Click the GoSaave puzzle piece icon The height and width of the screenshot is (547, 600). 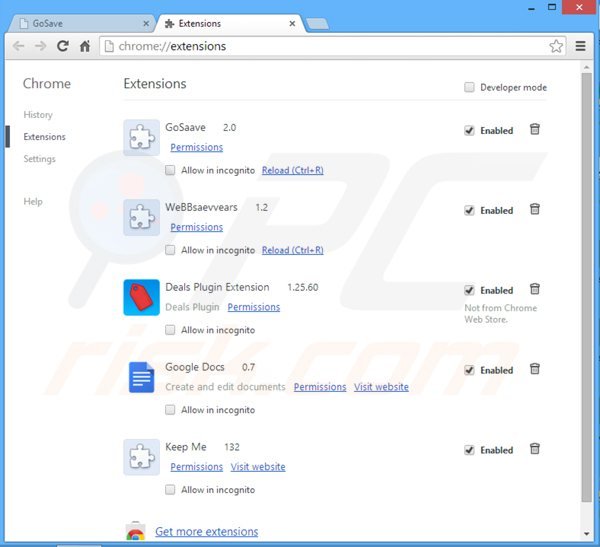tap(142, 137)
